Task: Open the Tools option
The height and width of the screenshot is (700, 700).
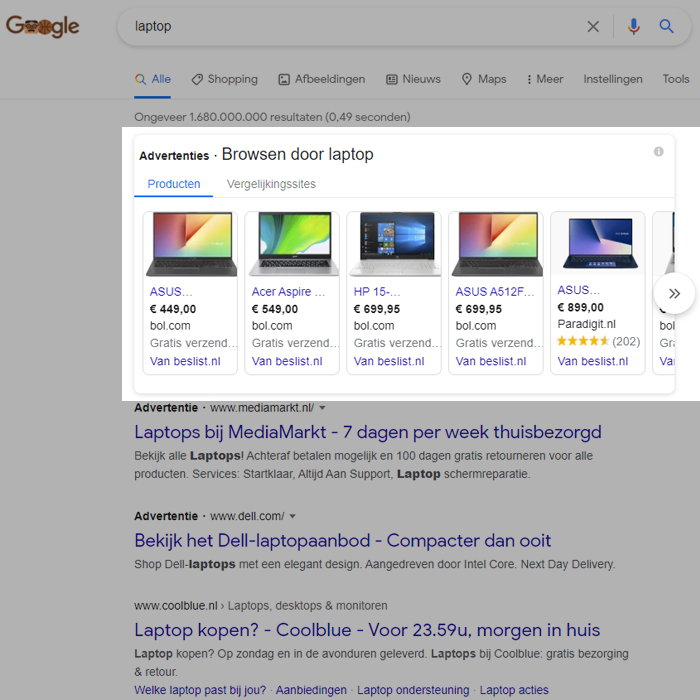Action: pyautogui.click(x=676, y=79)
